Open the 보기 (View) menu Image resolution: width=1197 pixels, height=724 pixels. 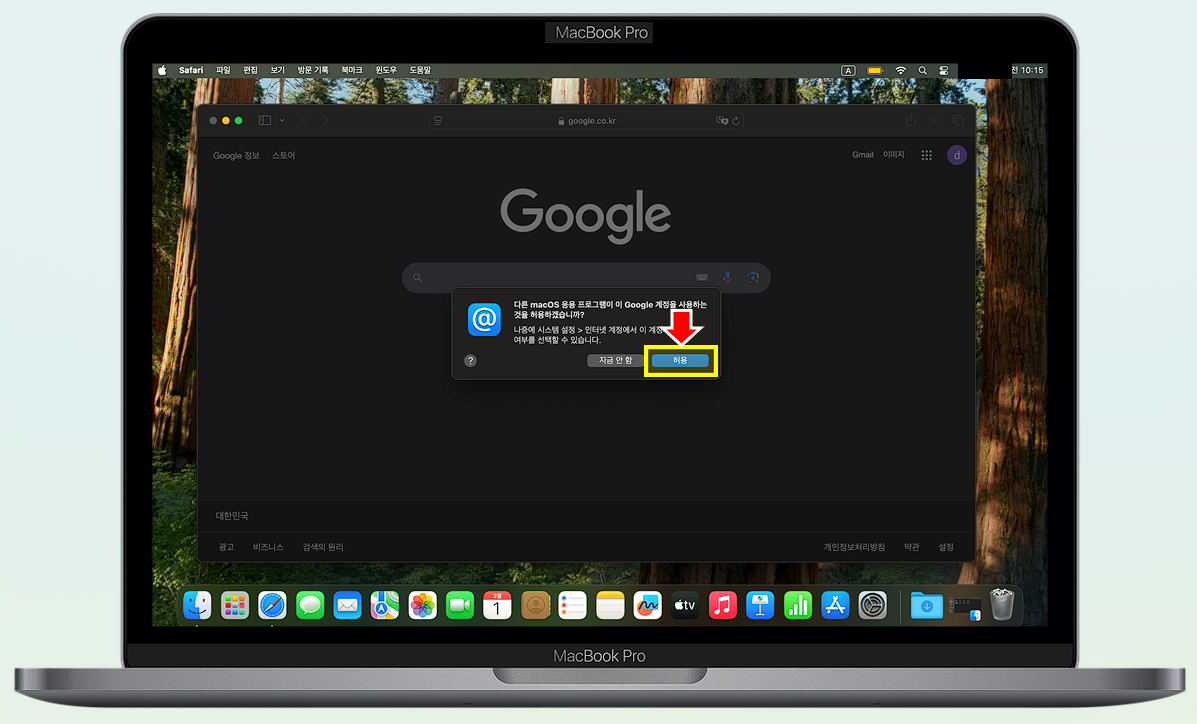point(277,70)
